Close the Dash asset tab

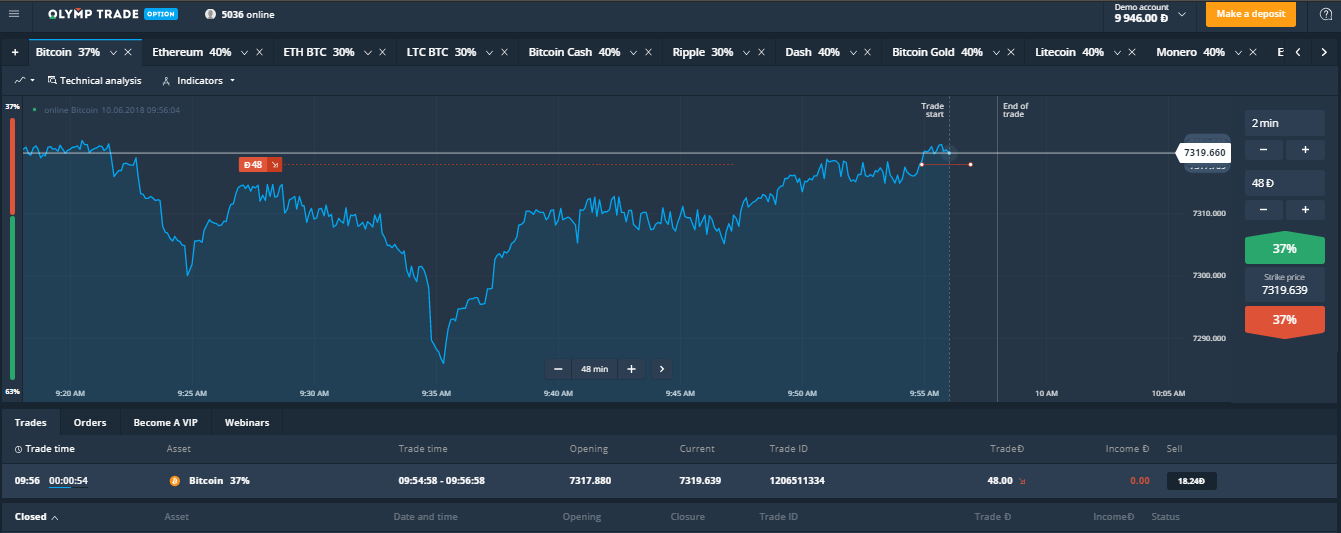[868, 52]
